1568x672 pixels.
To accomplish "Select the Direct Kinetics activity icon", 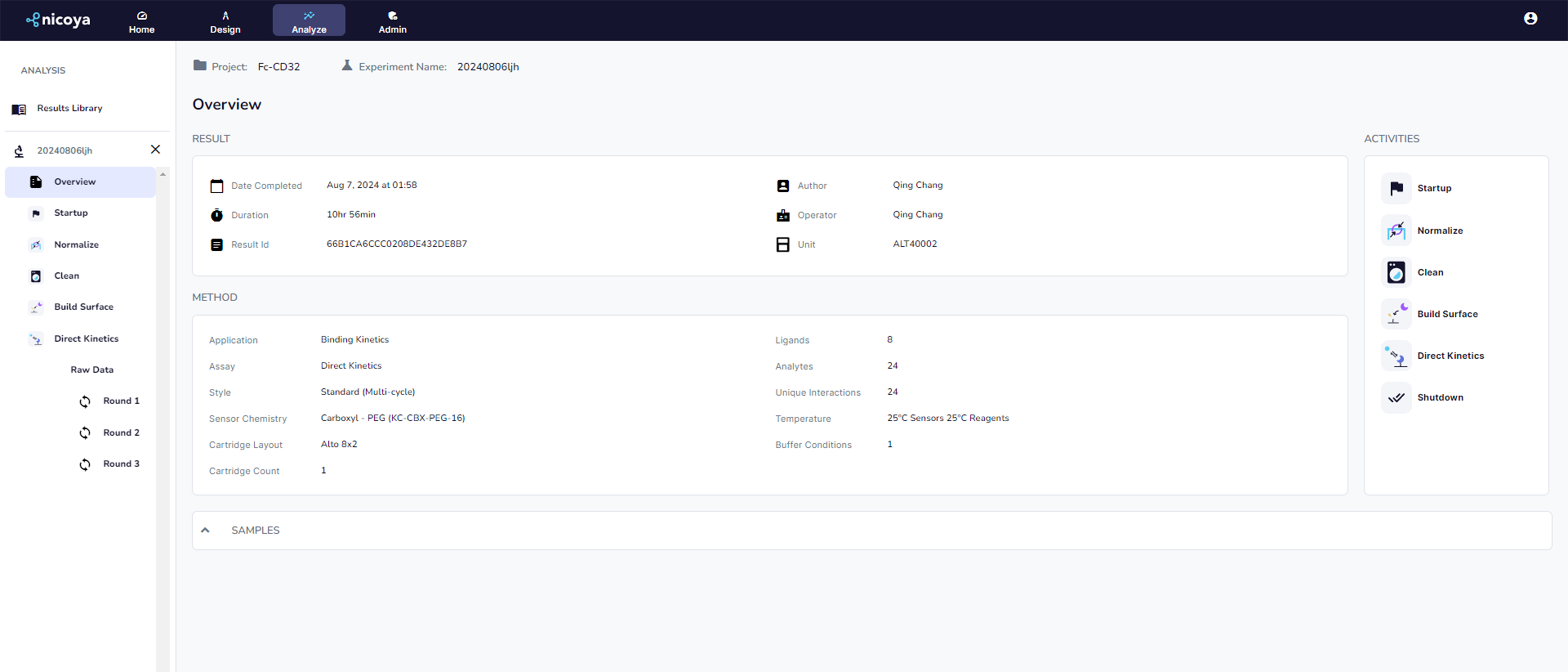I will [x=1396, y=356].
